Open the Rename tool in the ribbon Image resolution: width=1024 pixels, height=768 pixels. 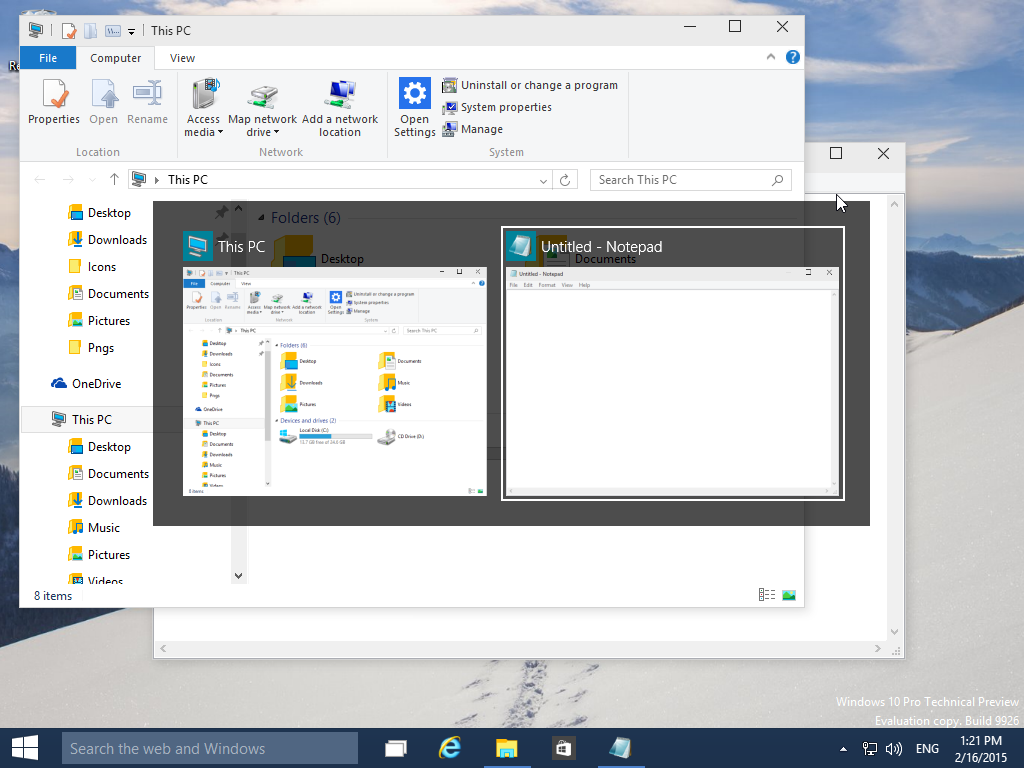(x=147, y=104)
